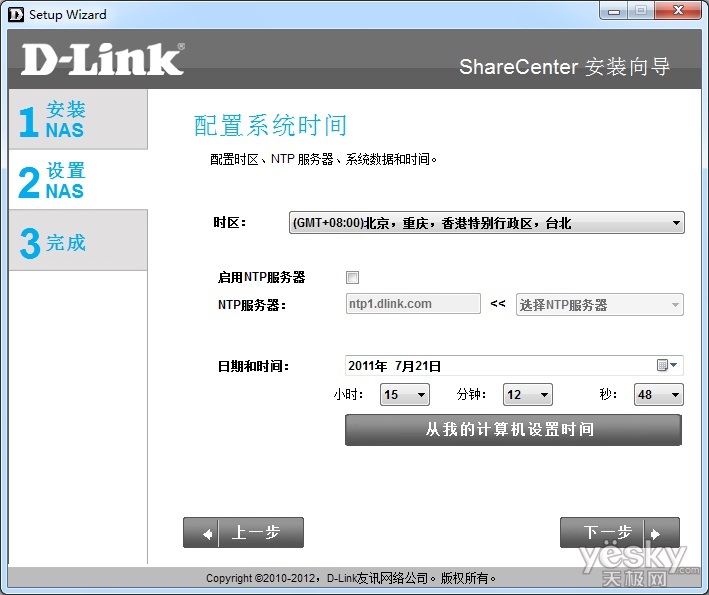Open the 秒 seconds dropdown showing 48
The height and width of the screenshot is (595, 709).
tap(659, 395)
